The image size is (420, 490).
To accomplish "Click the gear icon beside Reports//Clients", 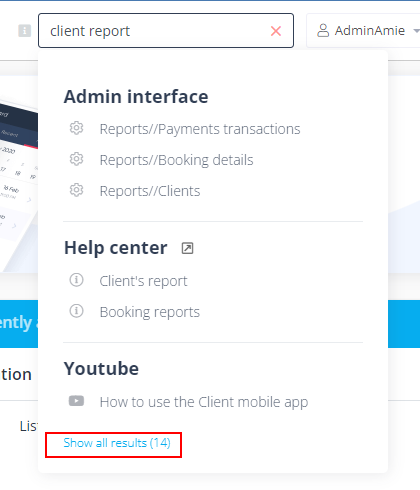I will [76, 190].
